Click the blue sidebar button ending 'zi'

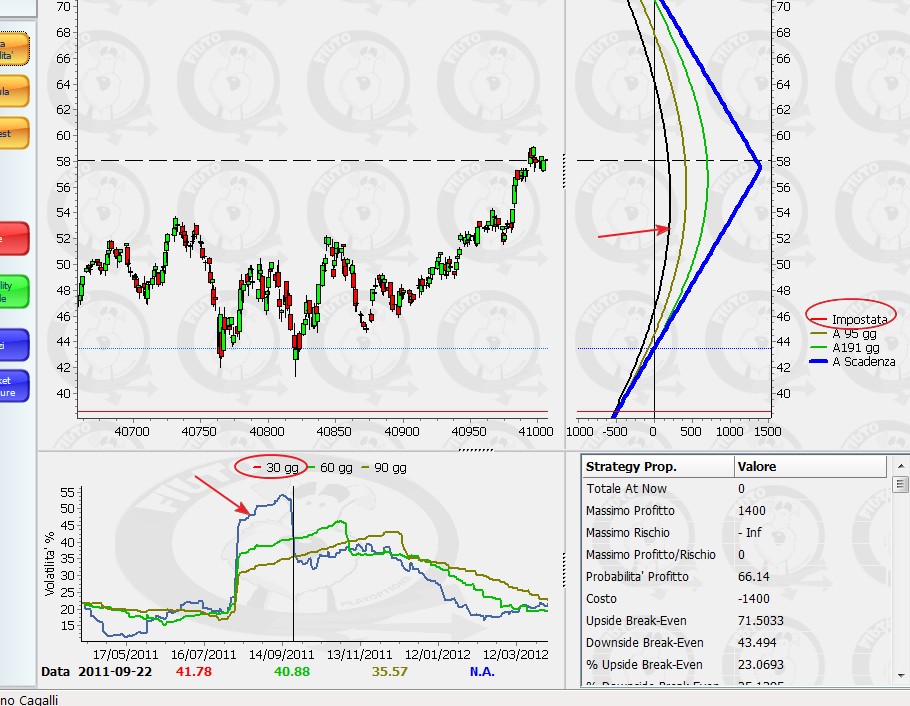13,345
